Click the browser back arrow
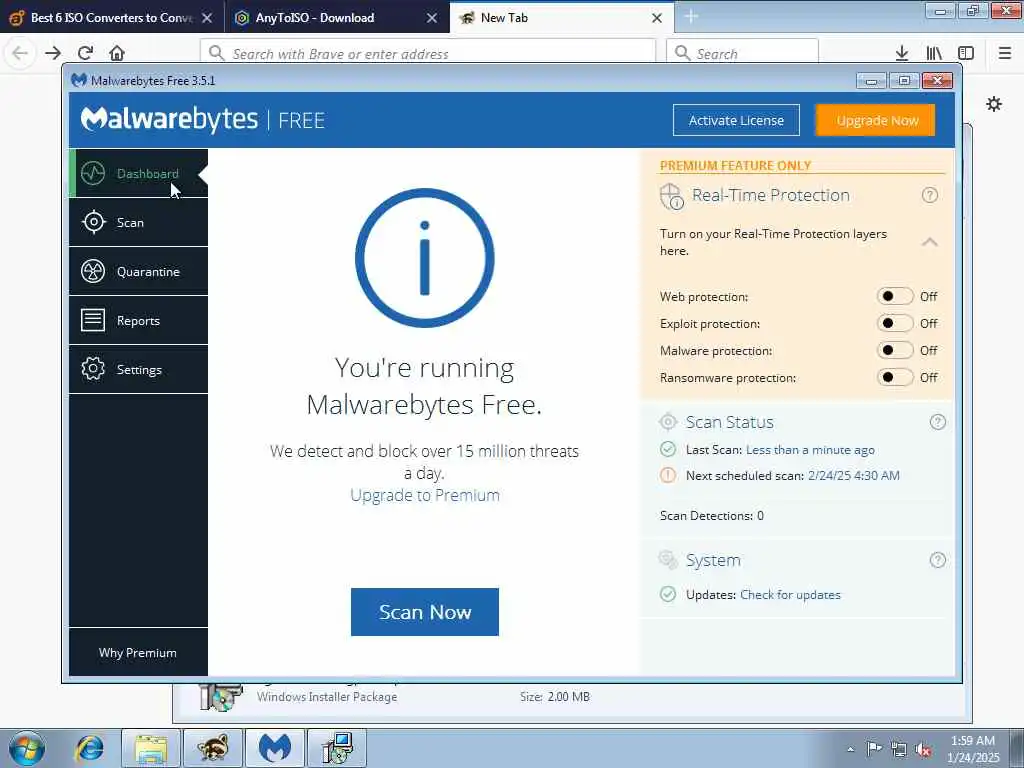The image size is (1024, 768). (20, 53)
